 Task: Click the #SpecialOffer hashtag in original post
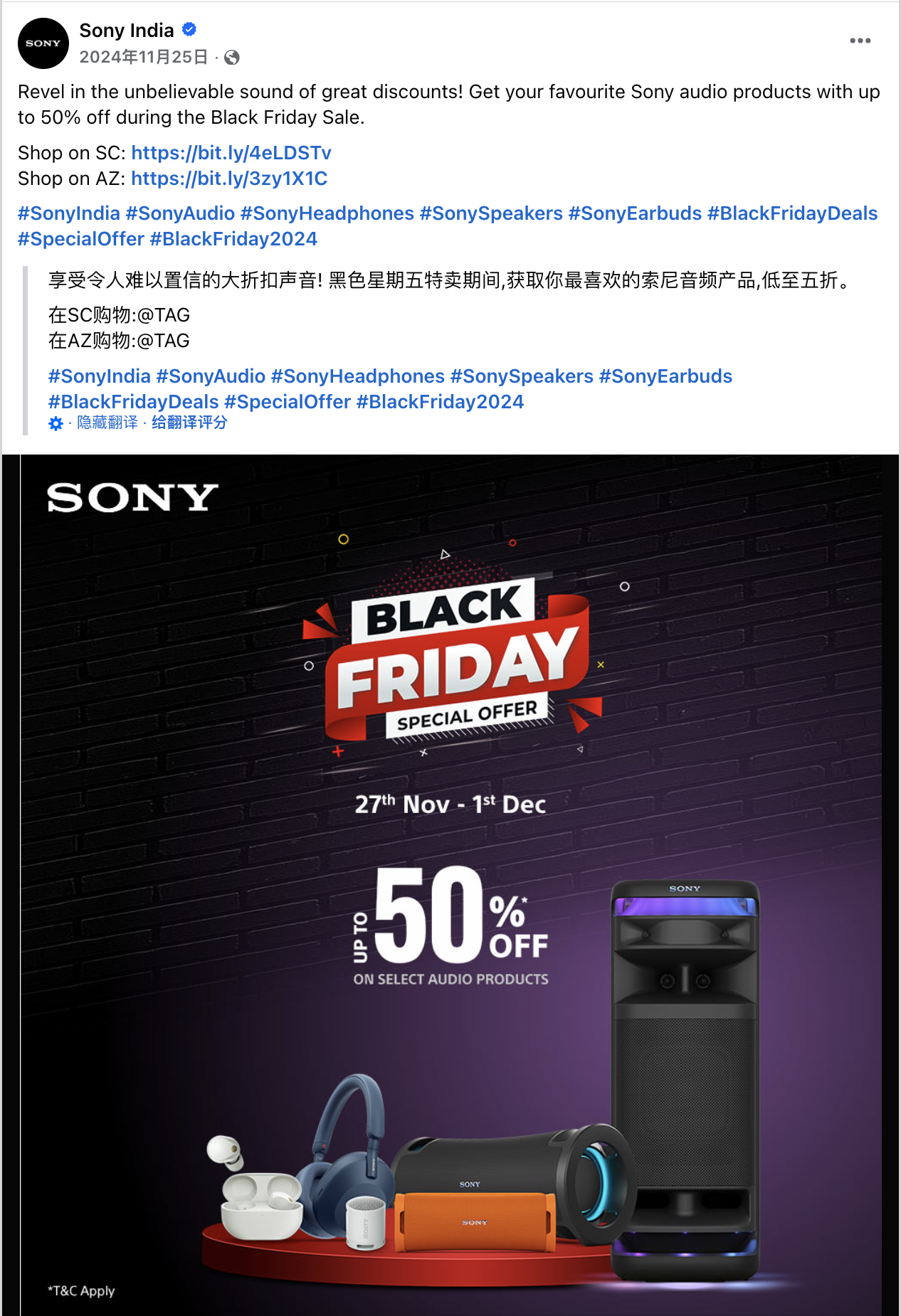(81, 239)
